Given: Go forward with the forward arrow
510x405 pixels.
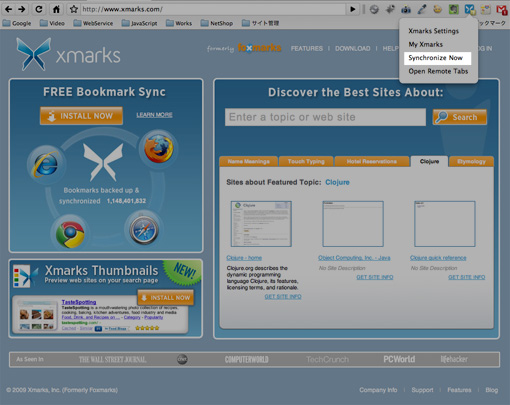Looking at the screenshot, I should click(22, 9).
